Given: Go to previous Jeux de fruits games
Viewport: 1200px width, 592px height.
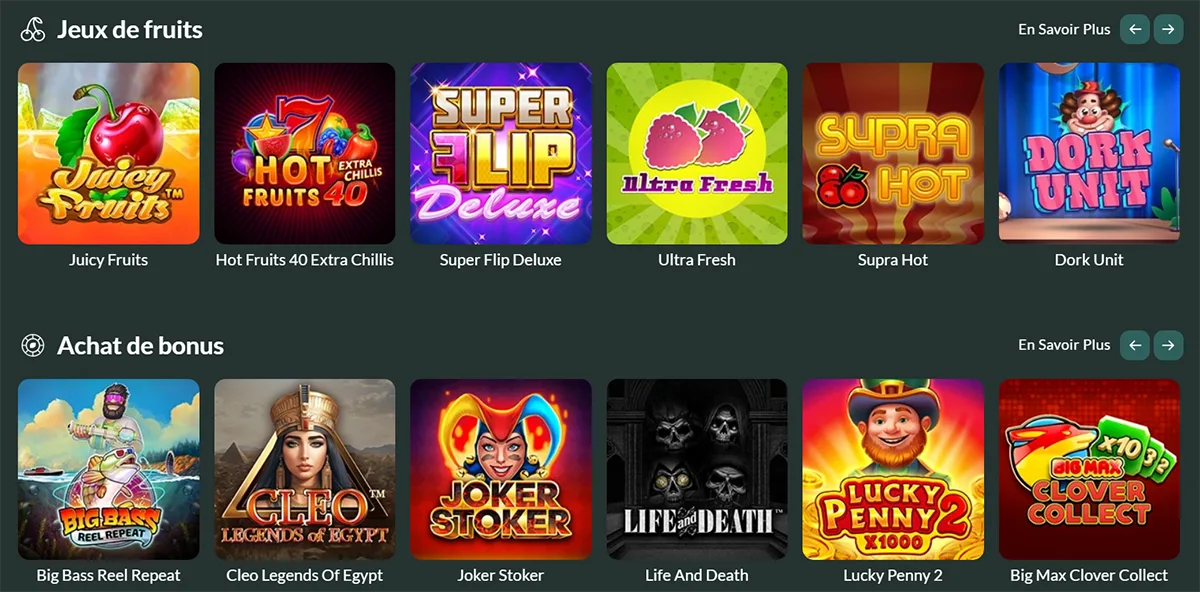Looking at the screenshot, I should click(1134, 29).
